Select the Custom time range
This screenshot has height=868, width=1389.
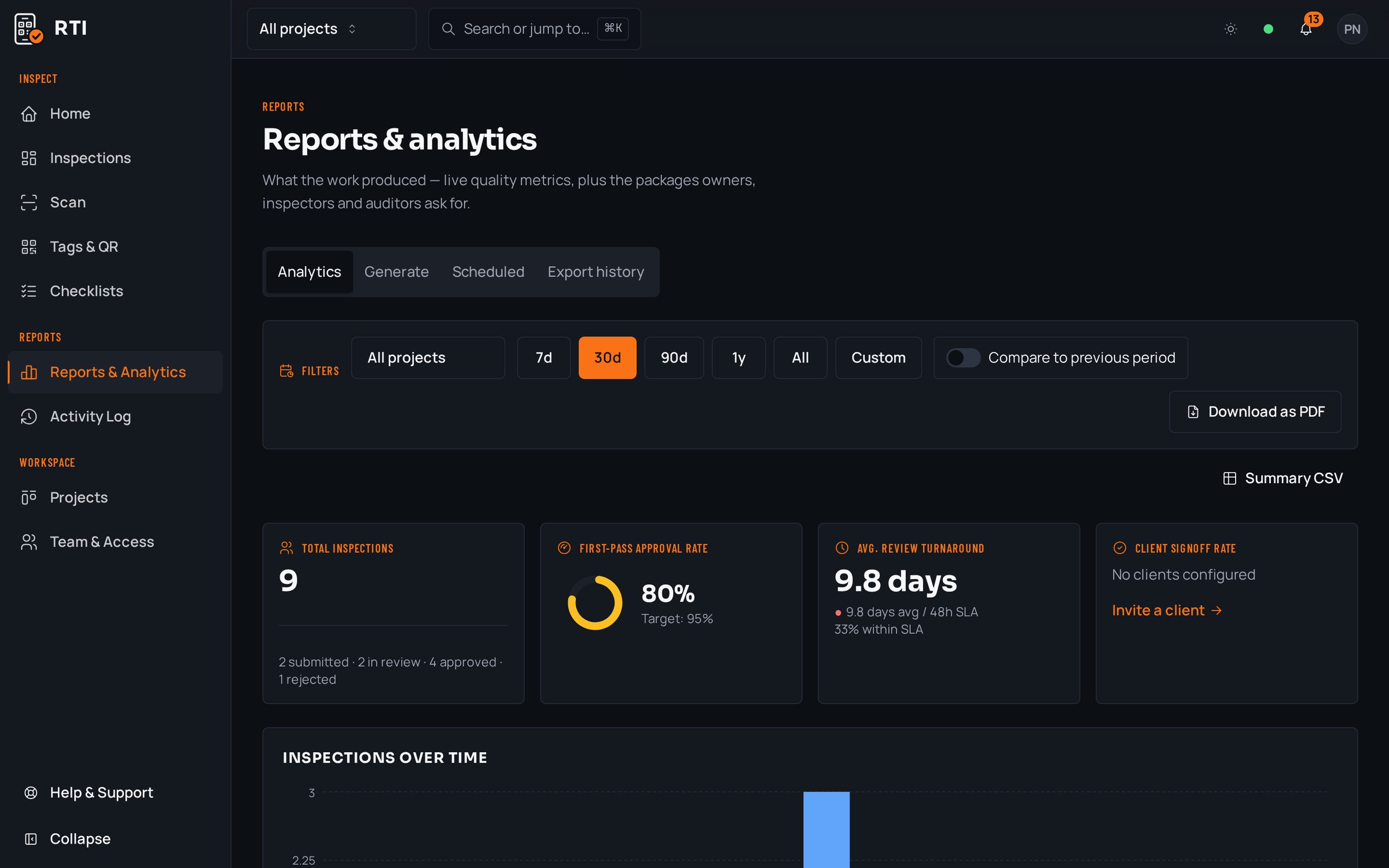[x=879, y=358]
